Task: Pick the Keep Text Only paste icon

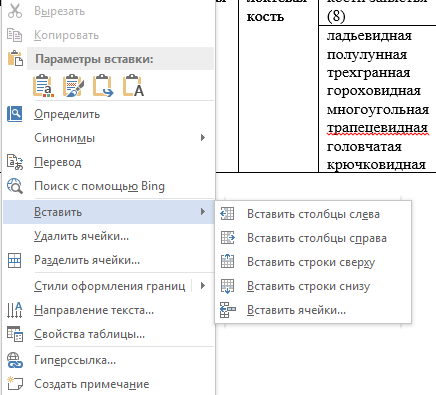Action: click(133, 86)
